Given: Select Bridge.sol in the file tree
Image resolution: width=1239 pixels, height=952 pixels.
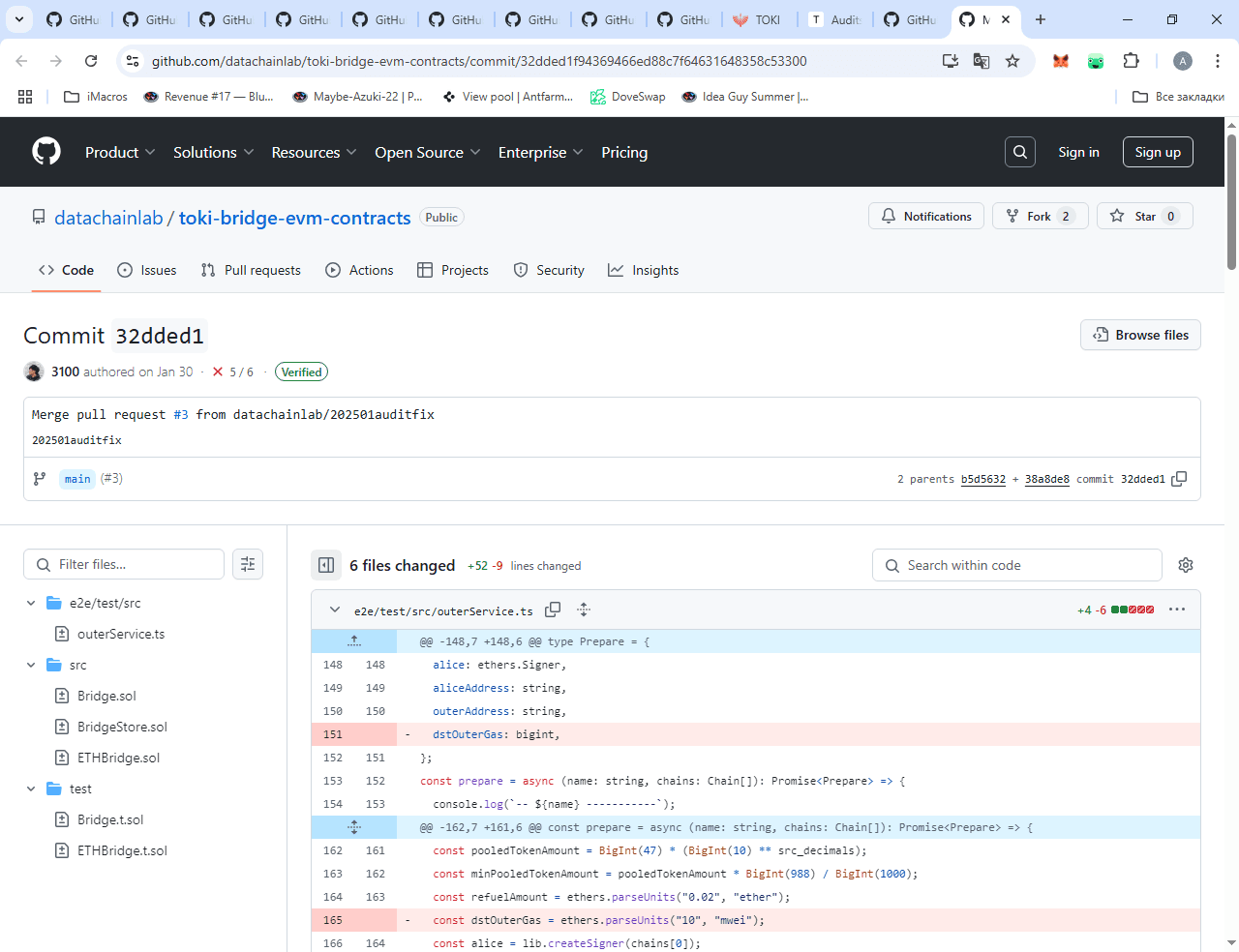Looking at the screenshot, I should [x=106, y=696].
